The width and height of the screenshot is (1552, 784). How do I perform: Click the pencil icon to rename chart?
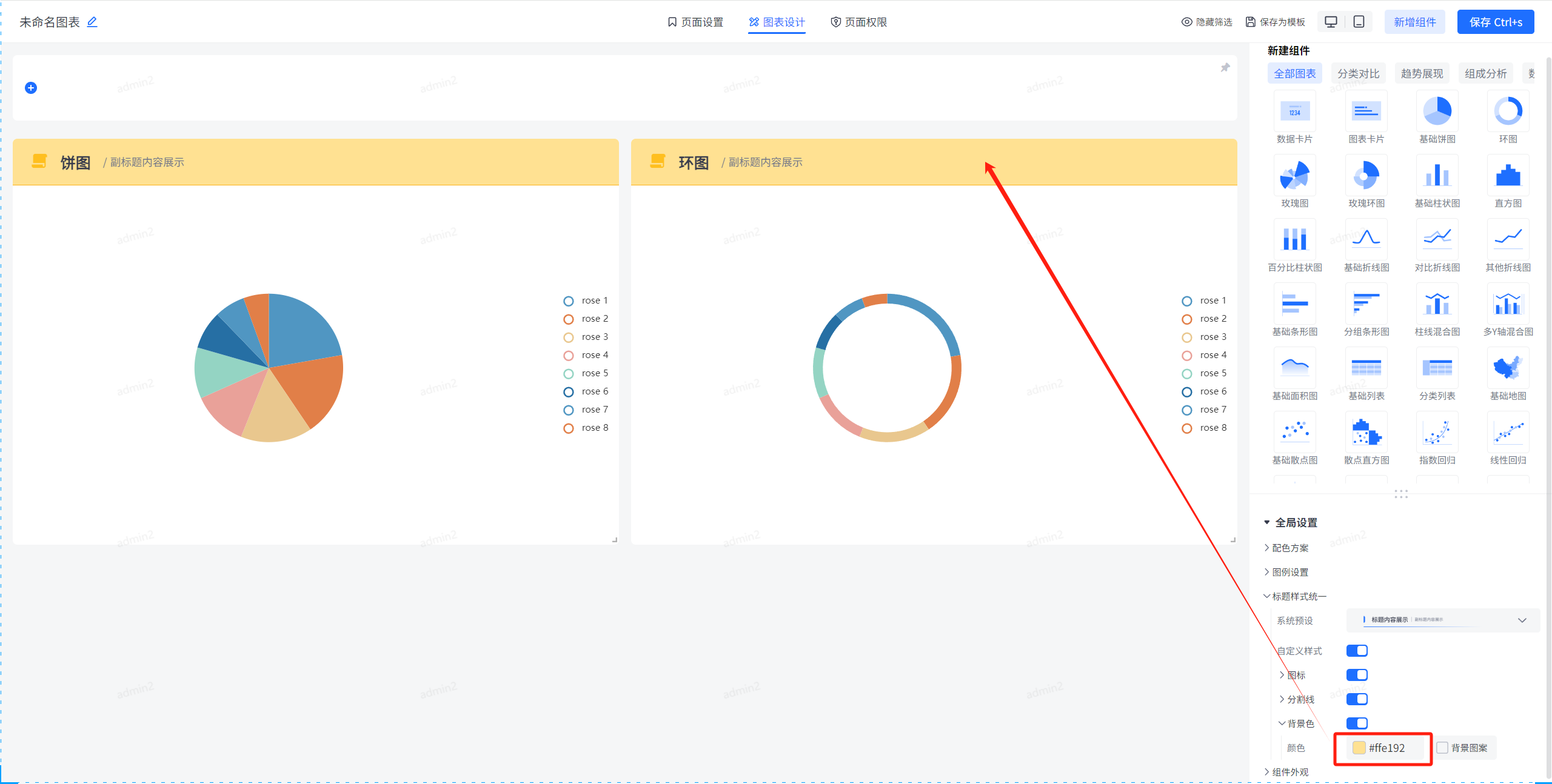(92, 22)
